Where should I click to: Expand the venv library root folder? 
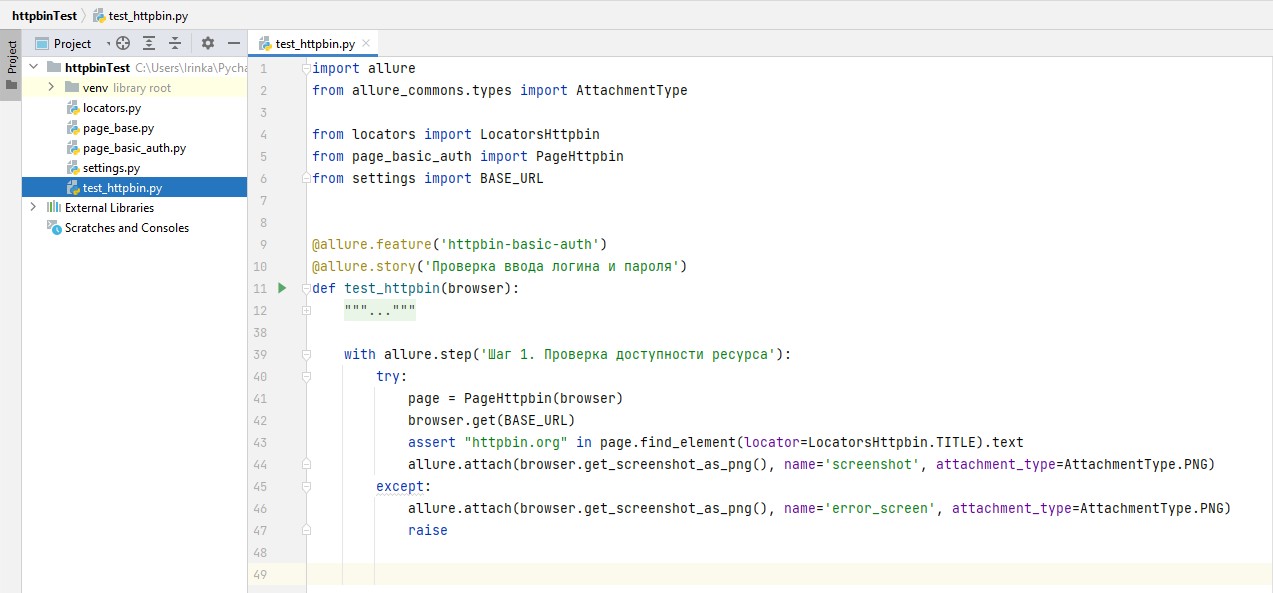click(x=52, y=88)
